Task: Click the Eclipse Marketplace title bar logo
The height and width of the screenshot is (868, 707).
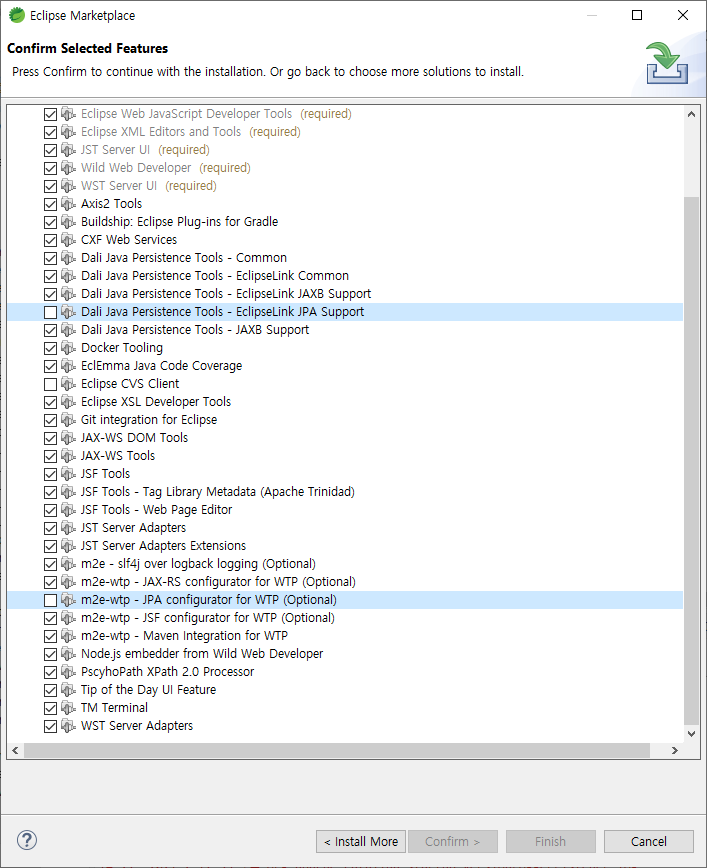Action: click(17, 15)
